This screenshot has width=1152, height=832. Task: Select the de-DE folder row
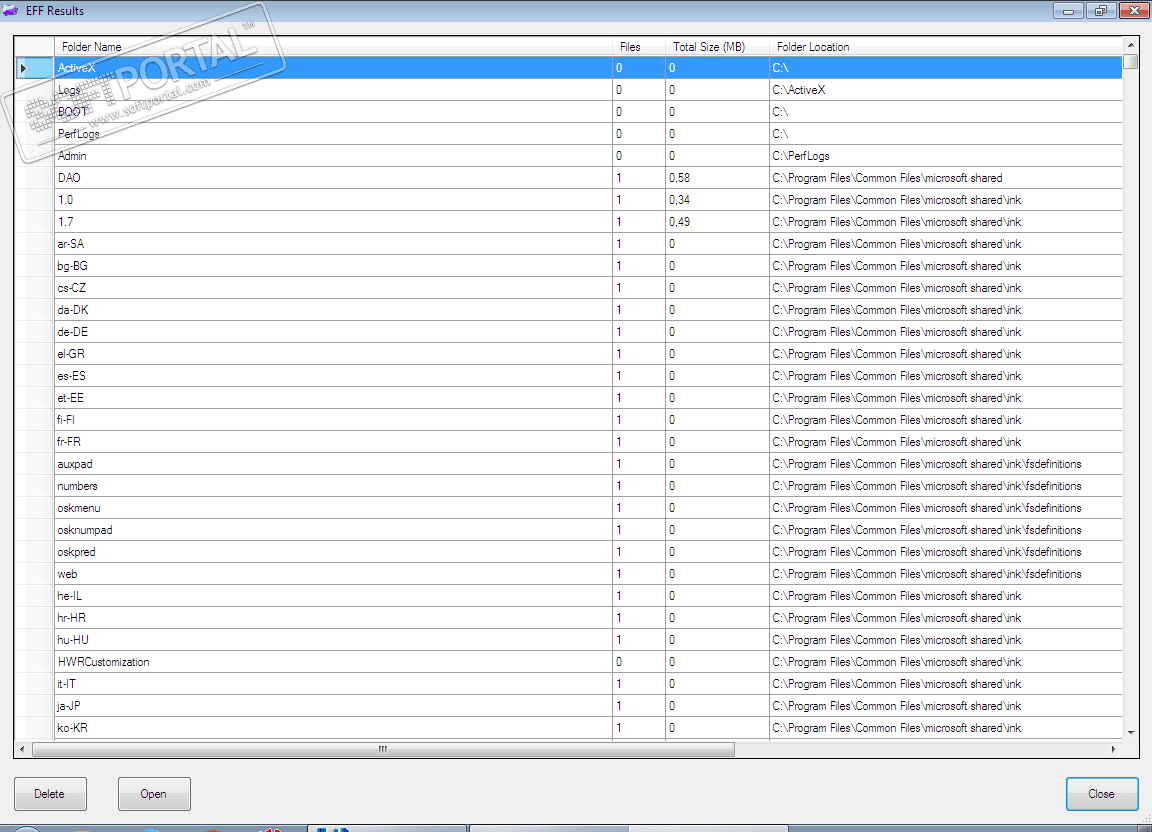point(569,332)
